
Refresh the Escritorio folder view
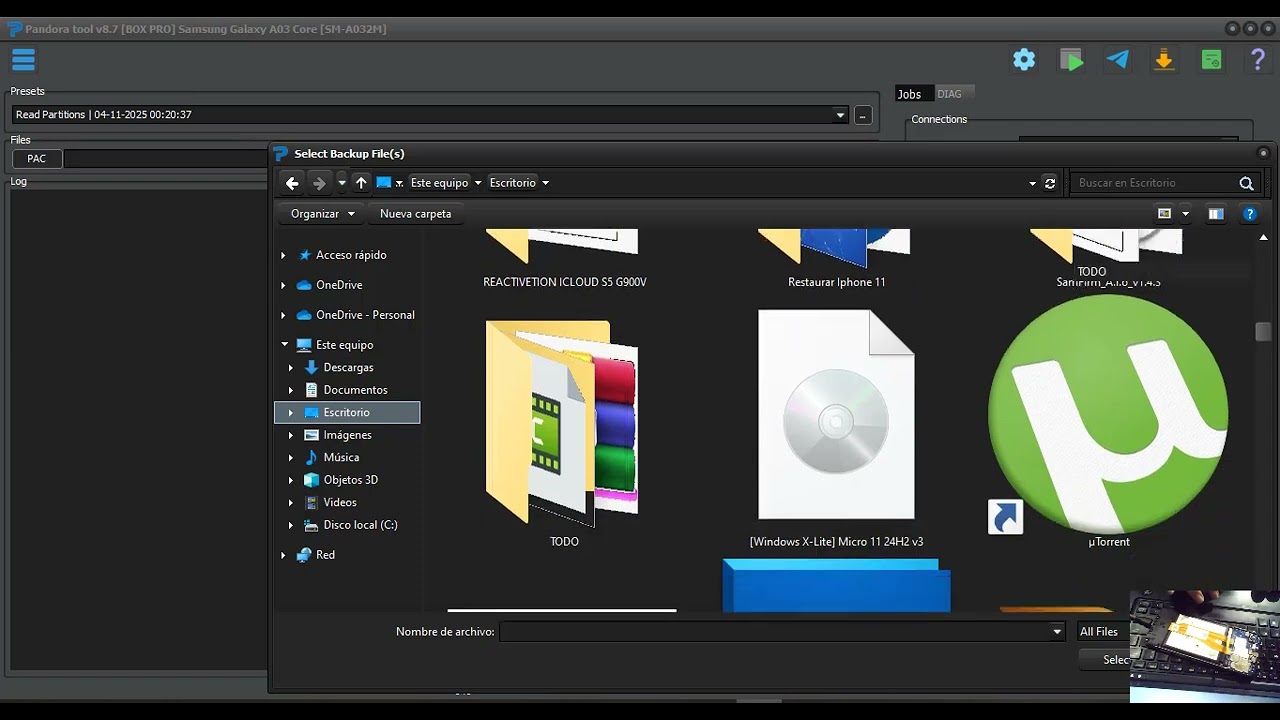coord(1050,183)
